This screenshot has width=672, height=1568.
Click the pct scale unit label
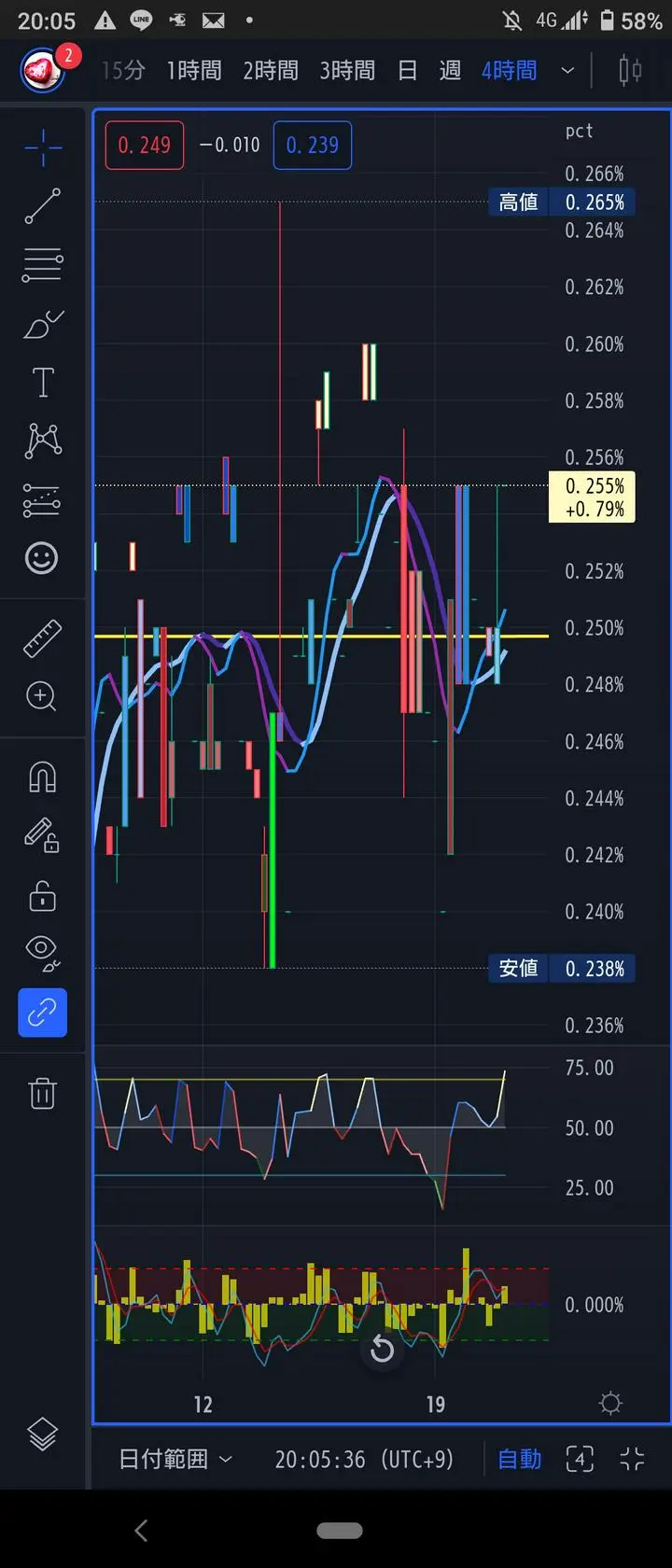[579, 131]
